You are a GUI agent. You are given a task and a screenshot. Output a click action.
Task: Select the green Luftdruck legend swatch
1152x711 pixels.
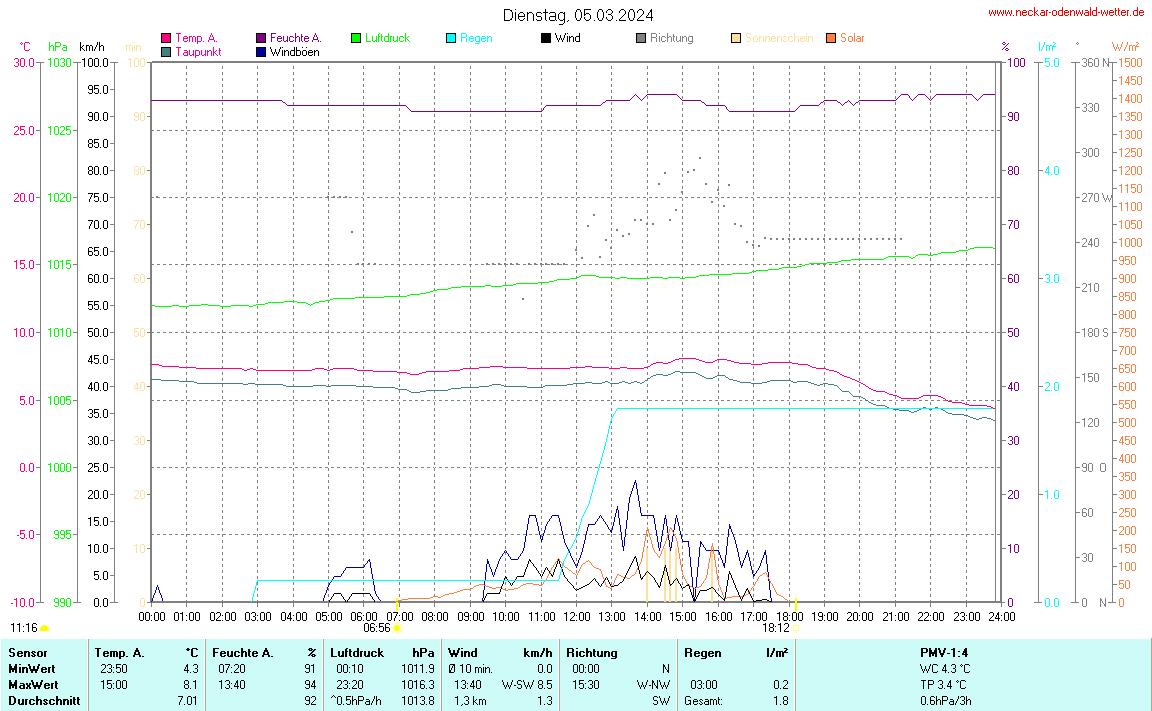pos(356,38)
